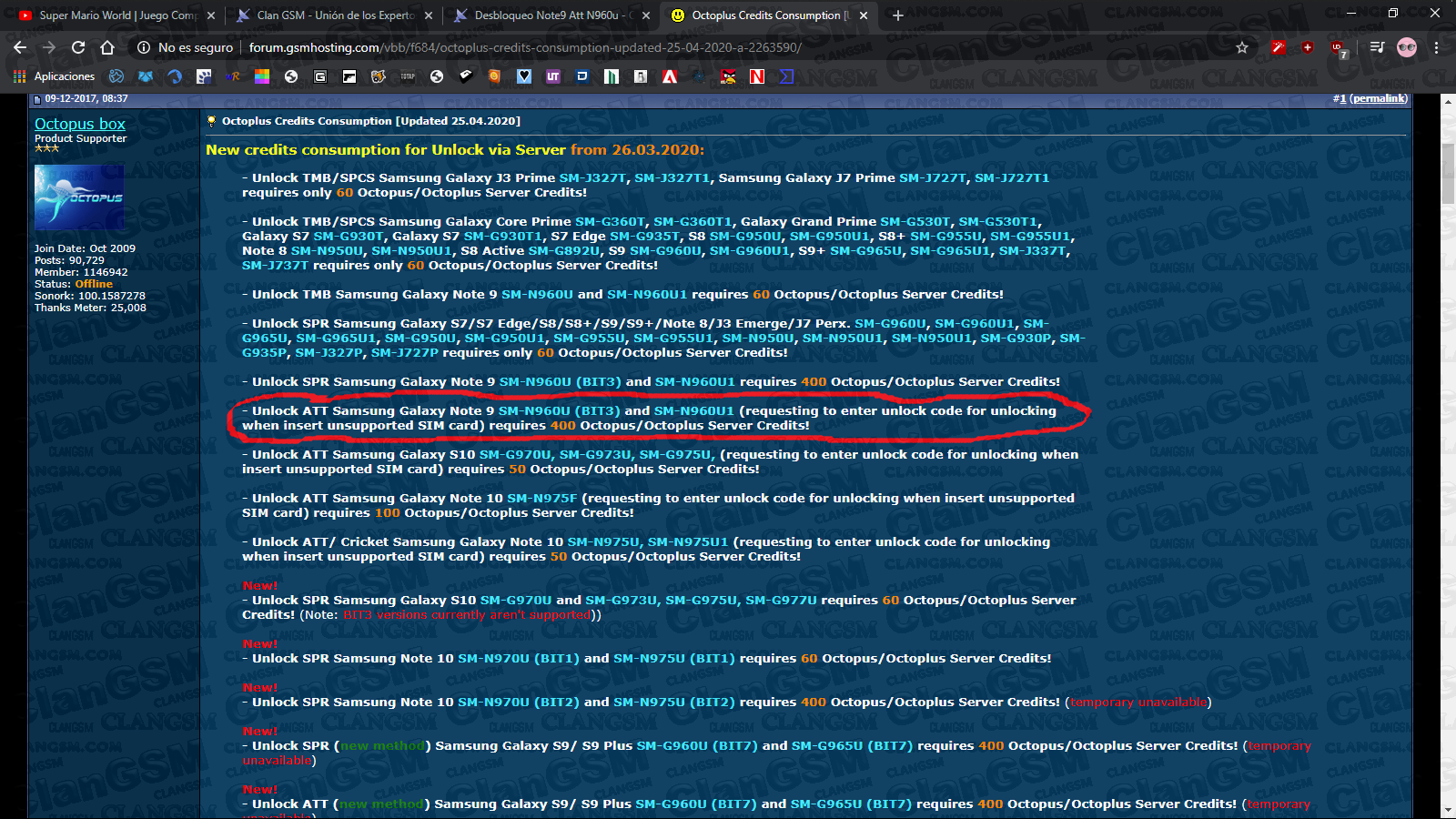Click the scrollbar up arrow
The image size is (1456, 819).
pyautogui.click(x=1448, y=102)
